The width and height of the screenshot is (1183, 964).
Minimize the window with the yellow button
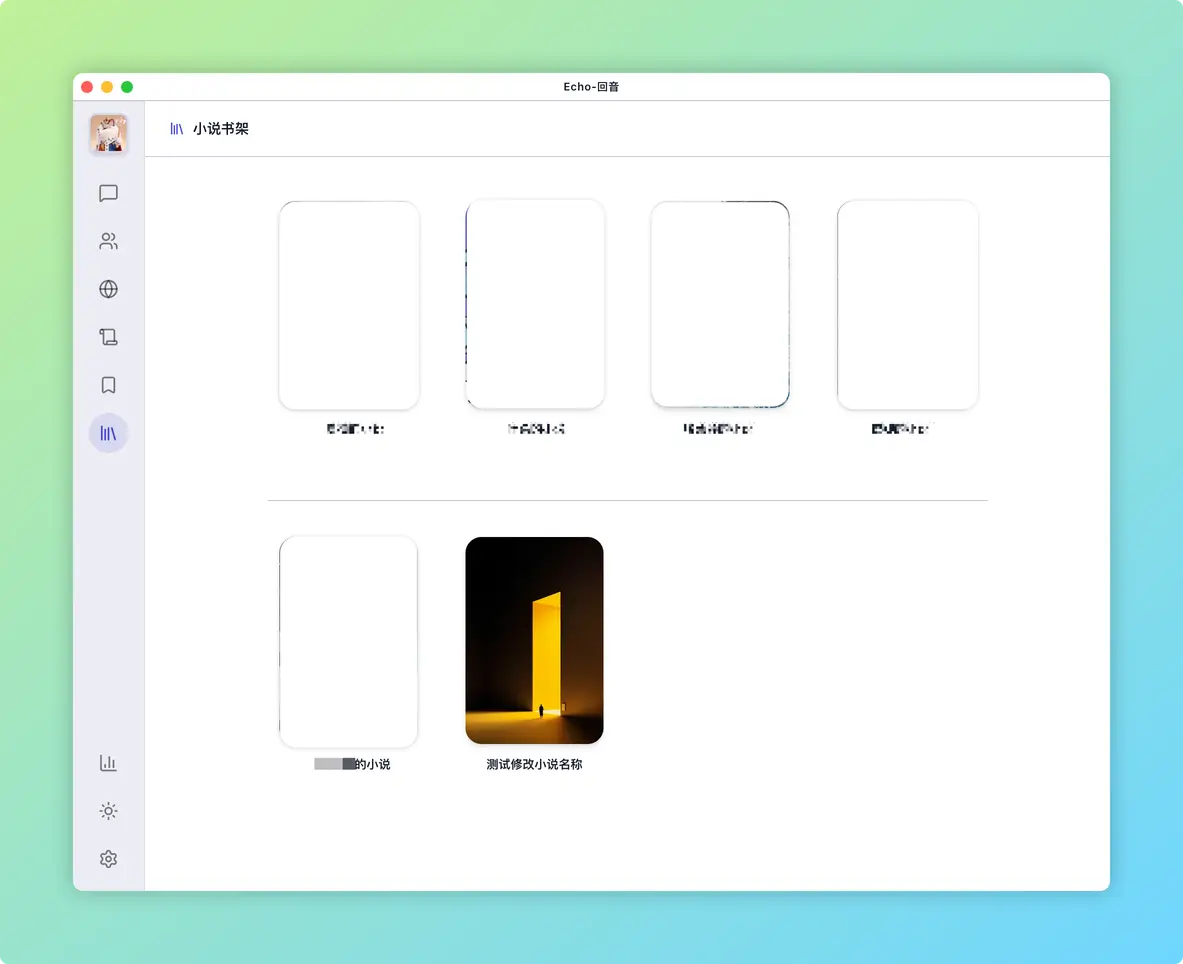coord(107,87)
